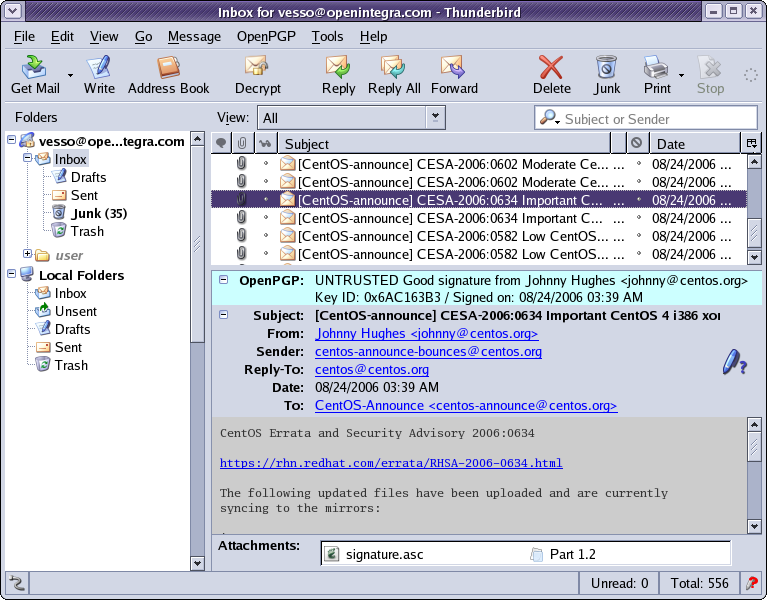Sort messages by Subject column header
Screen dimensions: 767x600
444,144
